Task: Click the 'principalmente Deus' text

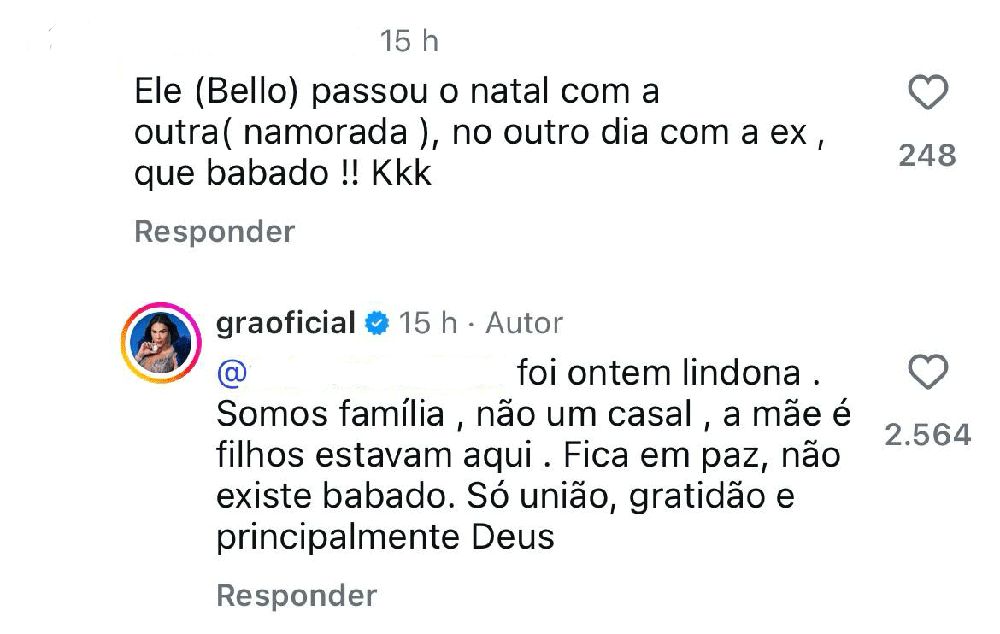Action: click(x=385, y=537)
